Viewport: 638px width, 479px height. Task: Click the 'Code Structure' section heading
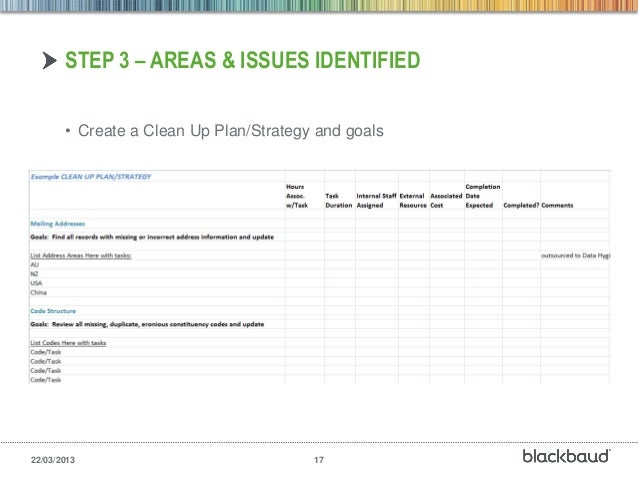[x=52, y=310]
